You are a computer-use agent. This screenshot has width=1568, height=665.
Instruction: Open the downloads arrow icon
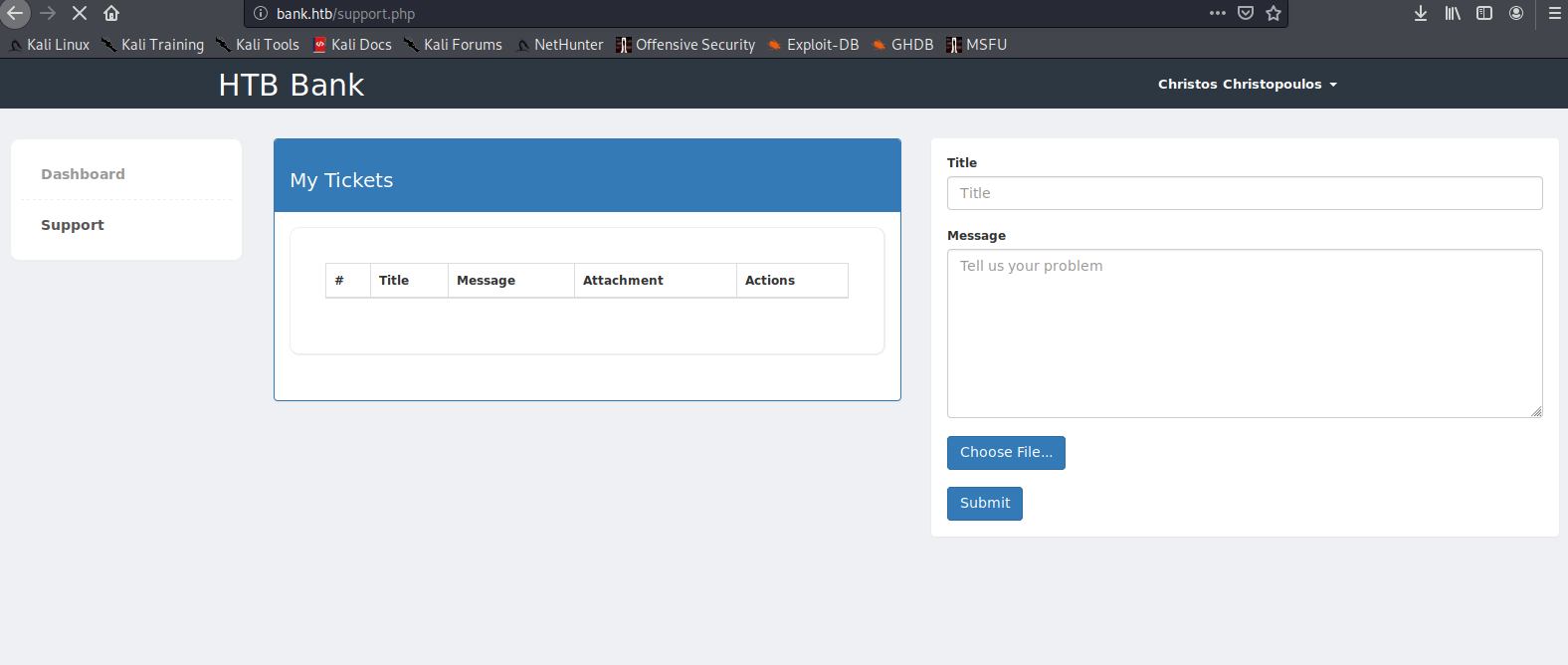coord(1421,13)
